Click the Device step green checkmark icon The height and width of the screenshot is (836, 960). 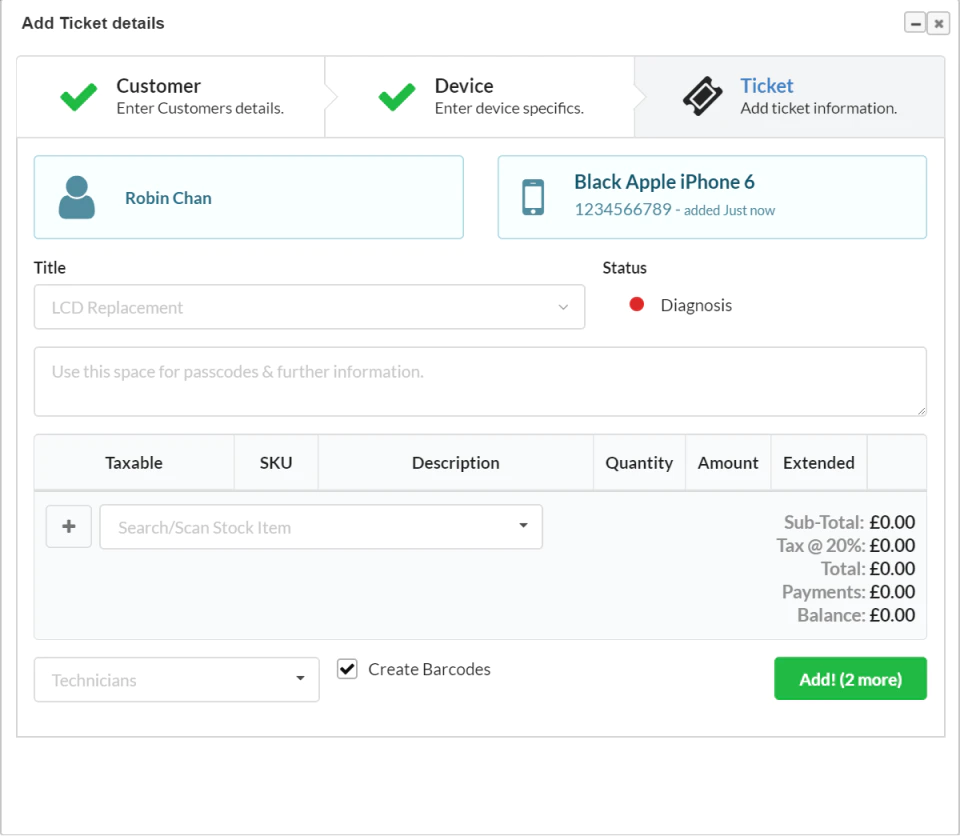397,97
